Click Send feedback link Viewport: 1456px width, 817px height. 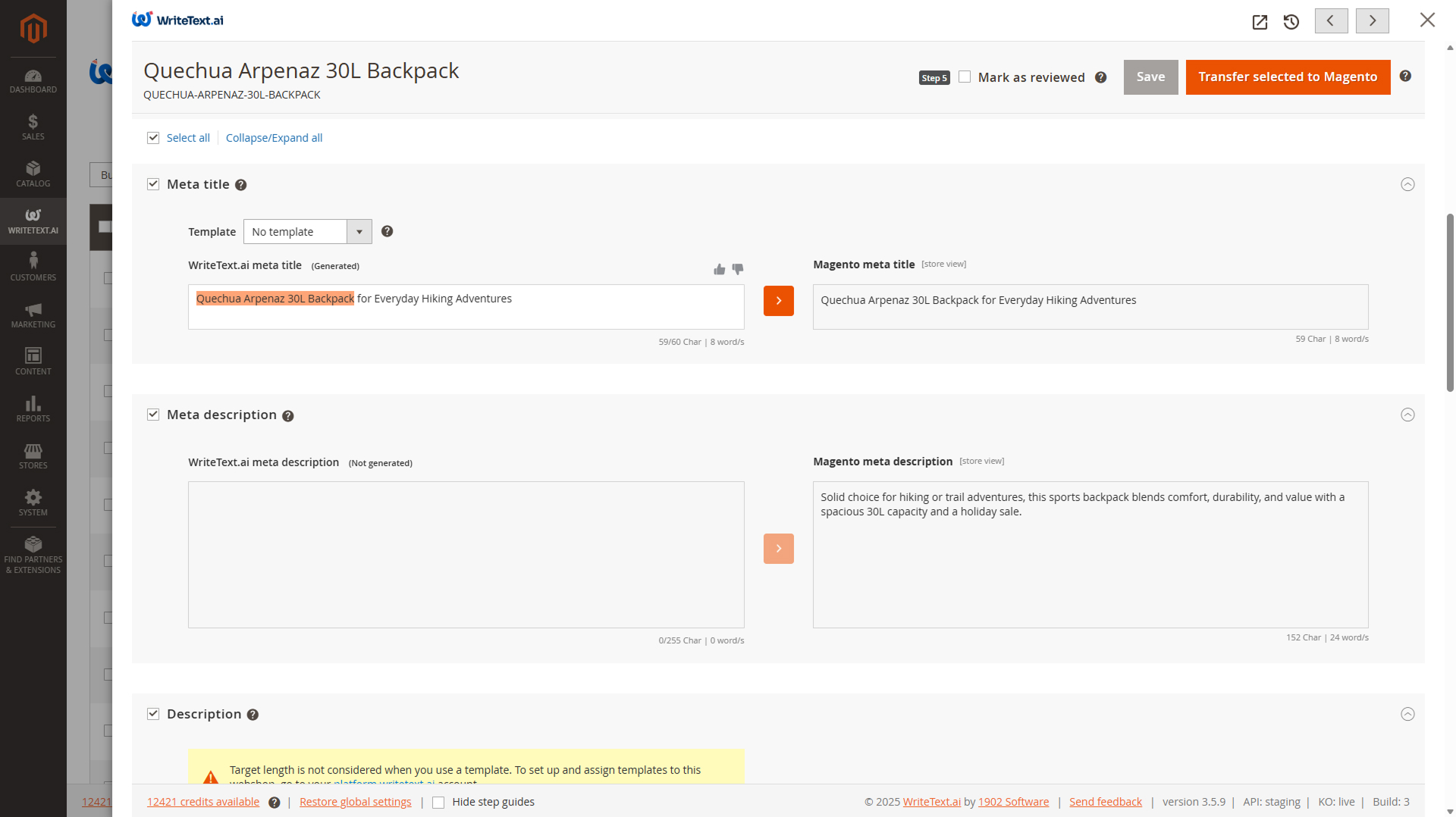tap(1105, 802)
